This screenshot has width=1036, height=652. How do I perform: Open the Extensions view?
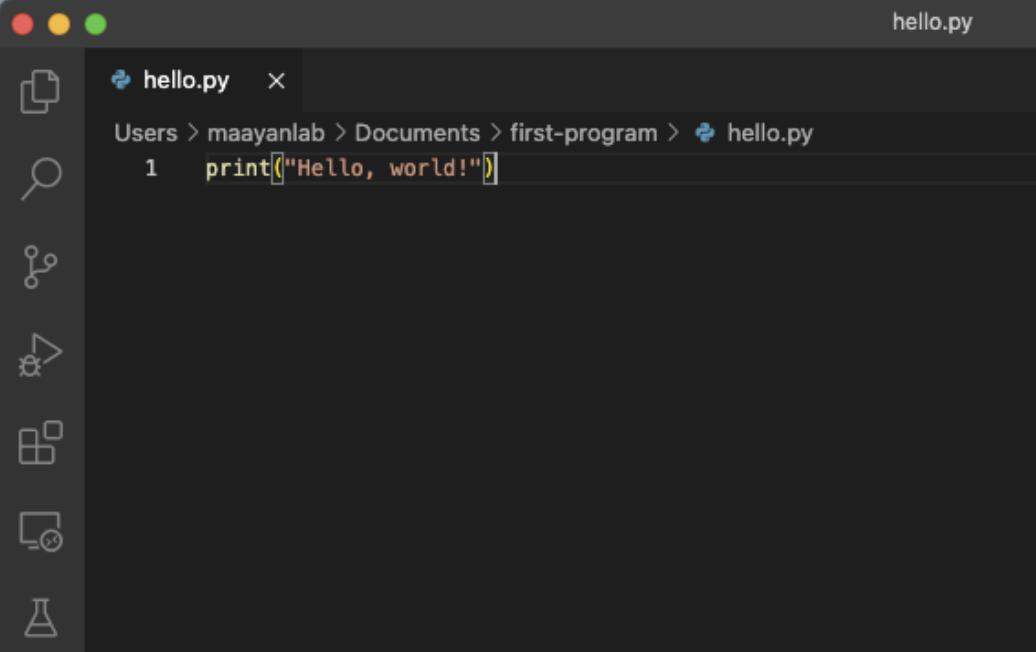click(x=41, y=443)
